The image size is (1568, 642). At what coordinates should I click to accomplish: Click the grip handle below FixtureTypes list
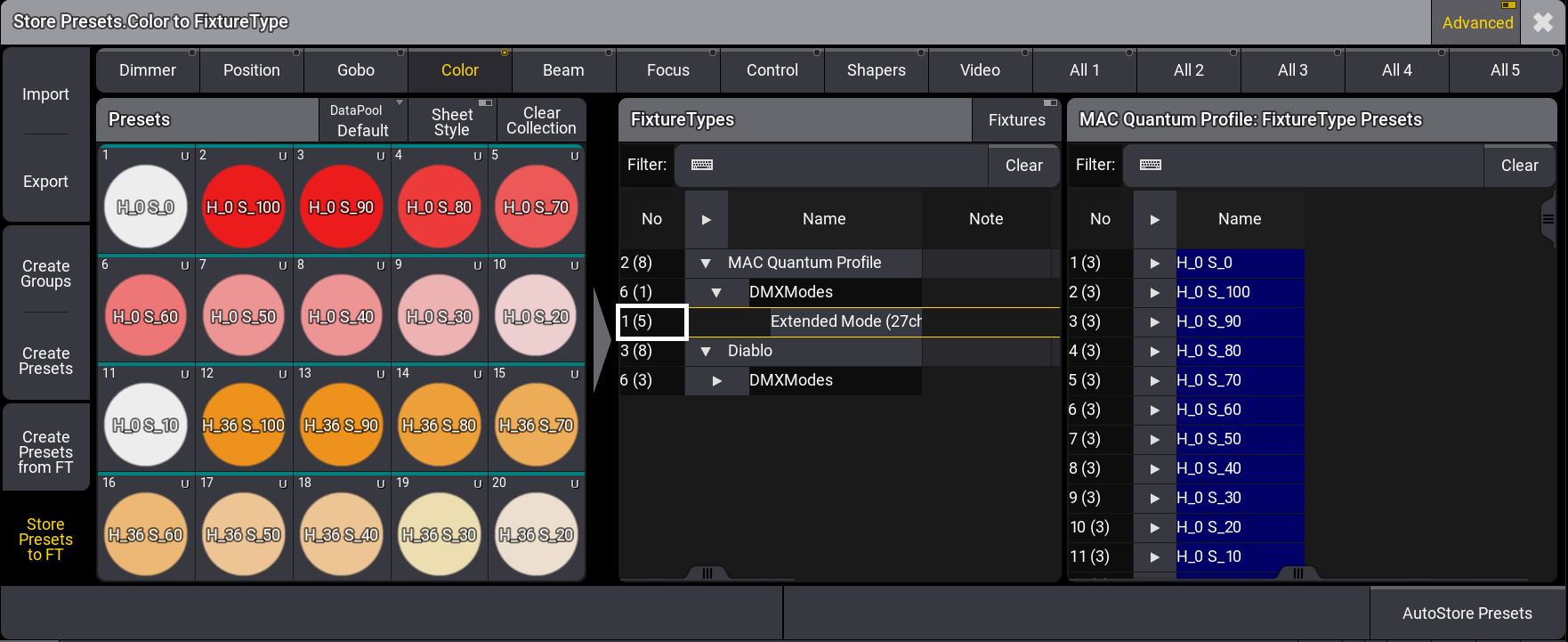[x=707, y=573]
